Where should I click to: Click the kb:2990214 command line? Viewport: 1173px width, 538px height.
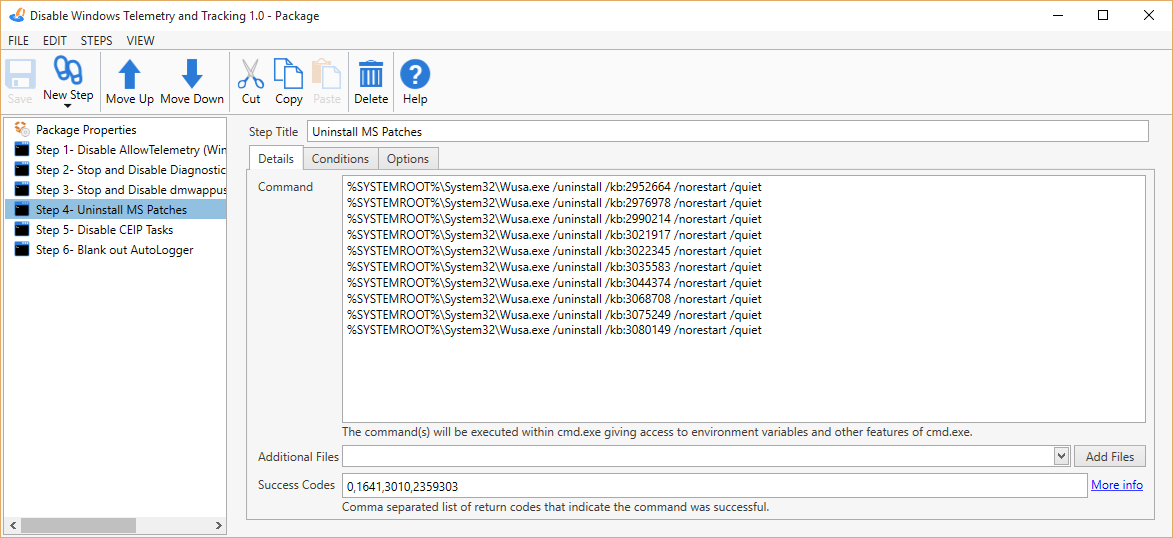pos(554,218)
